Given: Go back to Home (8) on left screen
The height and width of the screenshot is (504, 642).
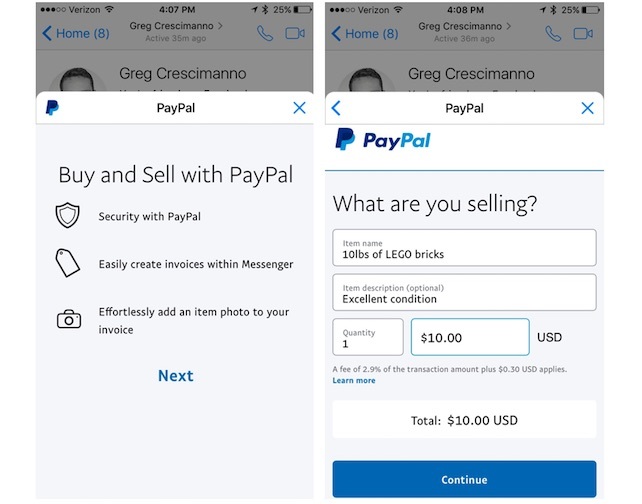Looking at the screenshot, I should [x=75, y=33].
